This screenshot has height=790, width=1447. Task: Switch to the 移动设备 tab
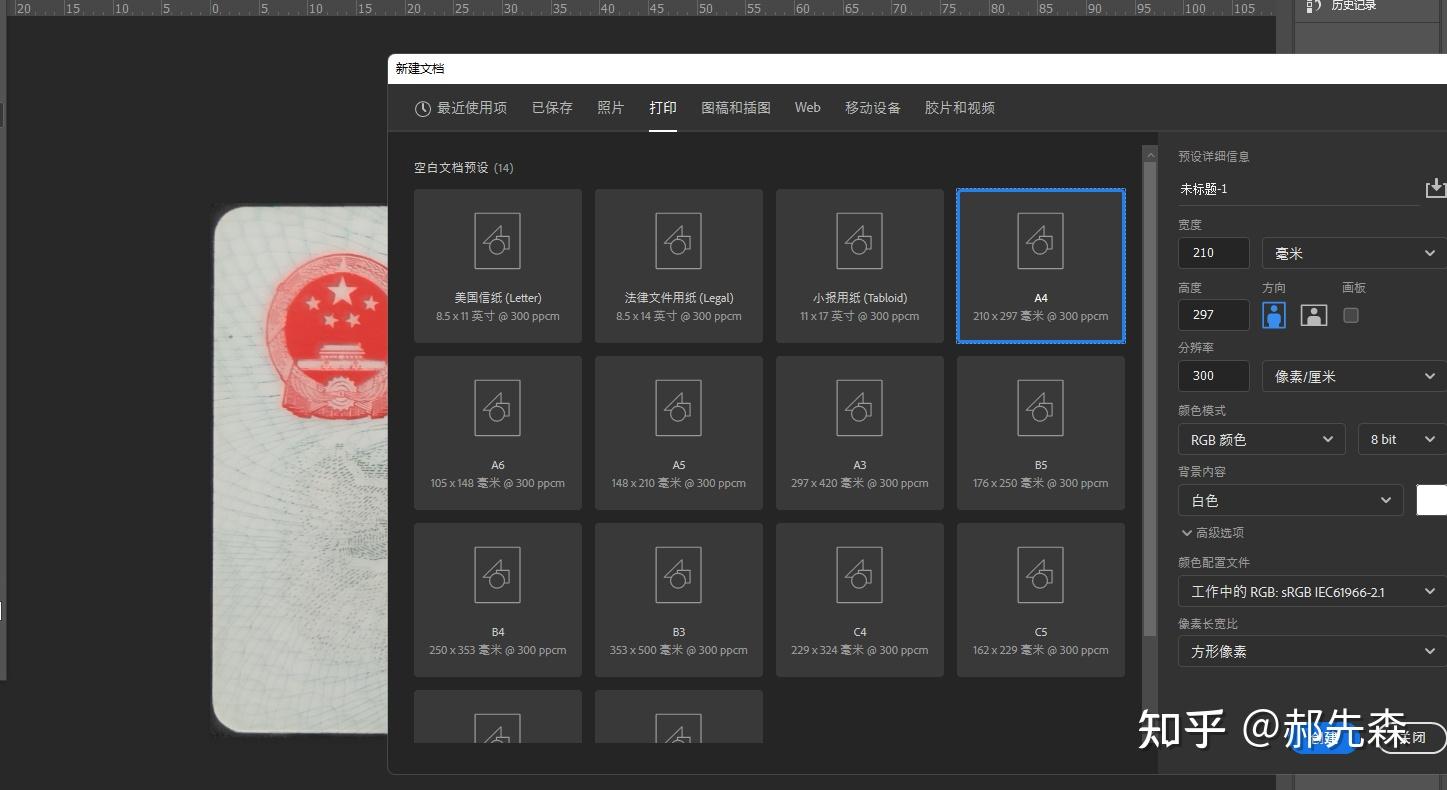872,107
